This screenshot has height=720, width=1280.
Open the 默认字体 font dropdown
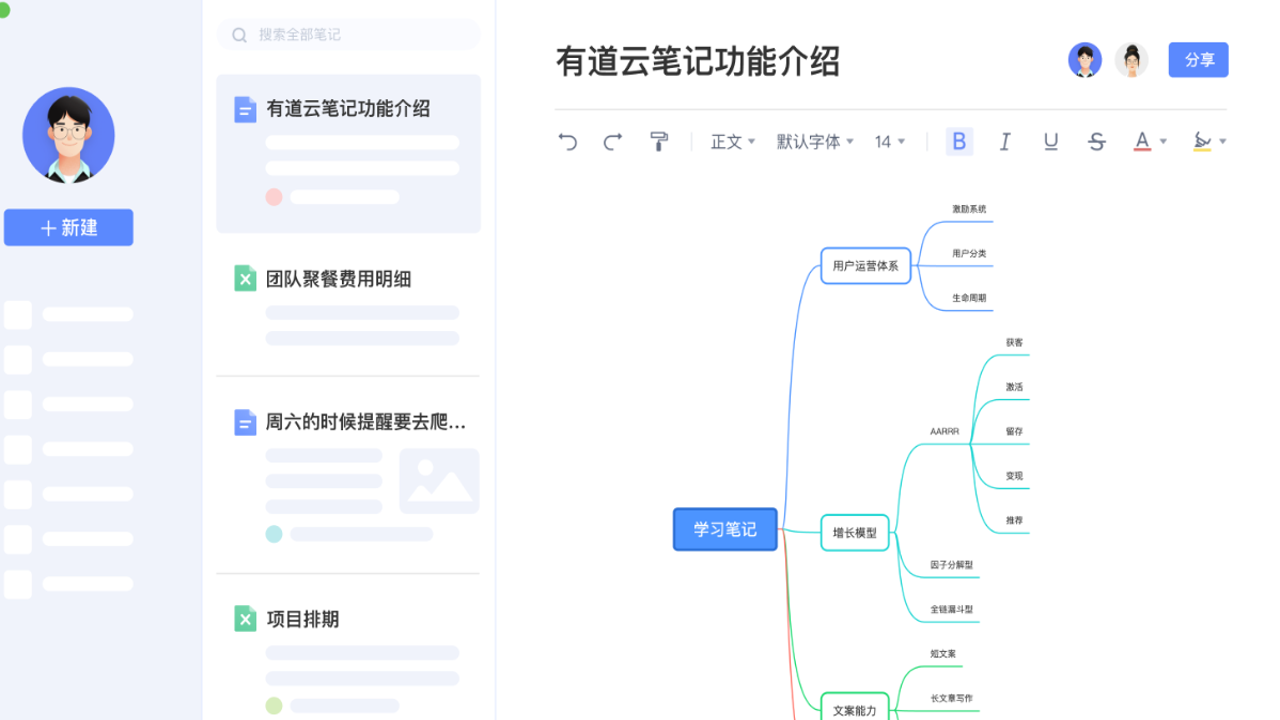(815, 142)
